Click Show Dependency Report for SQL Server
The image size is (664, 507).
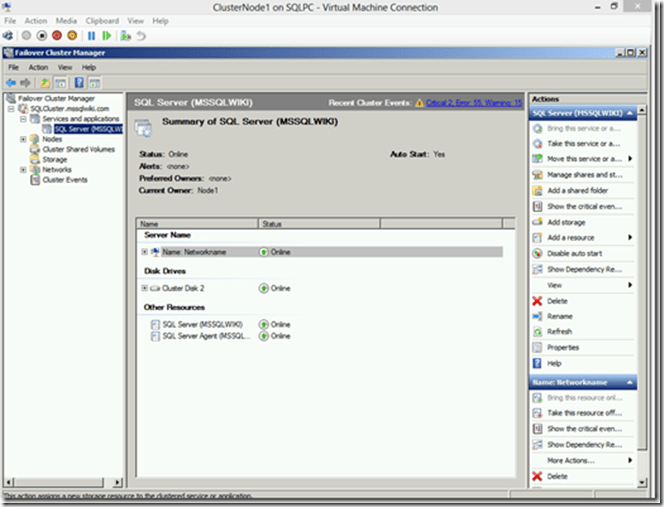pyautogui.click(x=584, y=269)
